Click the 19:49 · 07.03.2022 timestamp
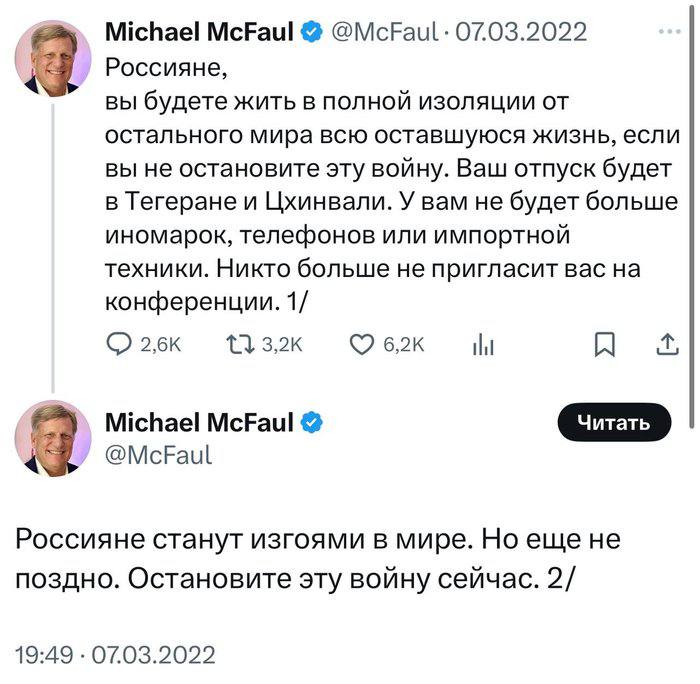 click(x=116, y=655)
